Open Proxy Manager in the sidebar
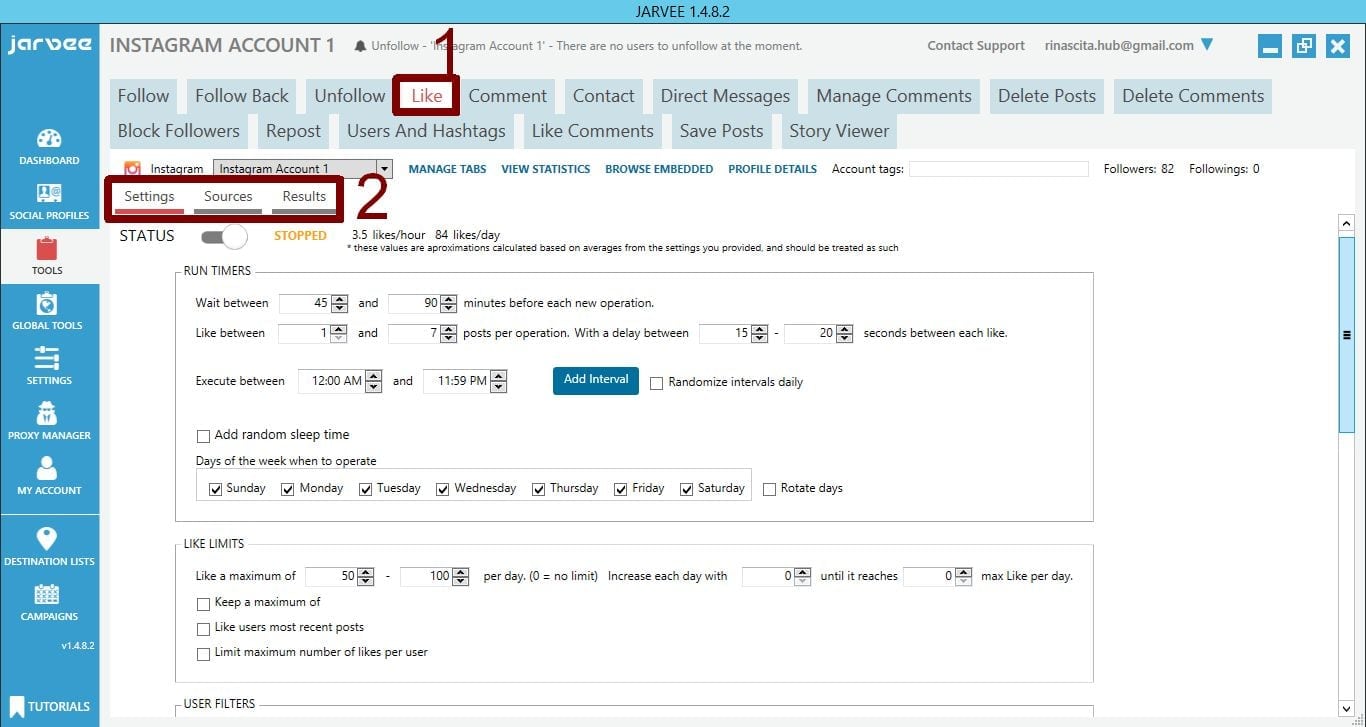This screenshot has height=727, width=1366. (x=49, y=421)
